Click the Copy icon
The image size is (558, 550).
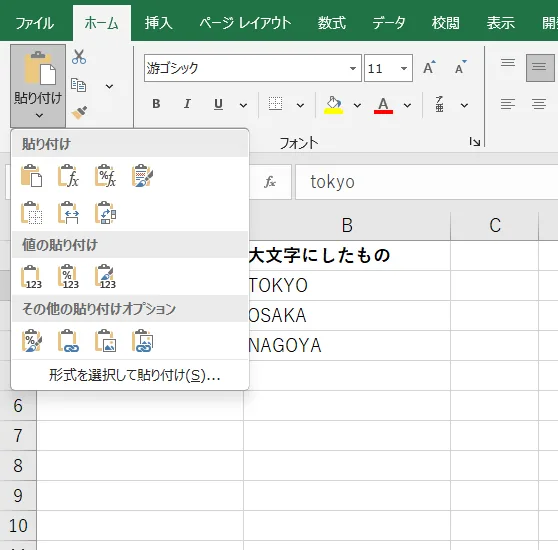click(x=79, y=86)
